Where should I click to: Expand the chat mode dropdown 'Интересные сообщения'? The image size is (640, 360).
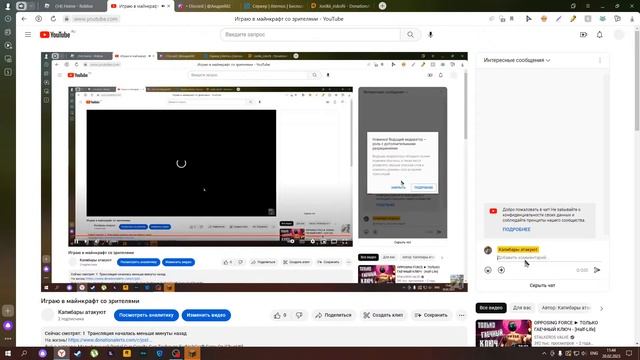[517, 60]
